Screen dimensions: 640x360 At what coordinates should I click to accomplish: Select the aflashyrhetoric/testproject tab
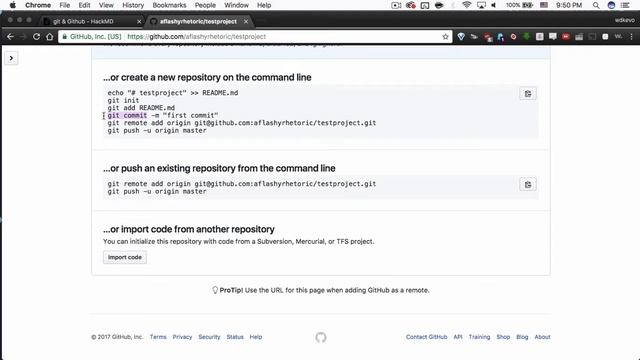(198, 21)
